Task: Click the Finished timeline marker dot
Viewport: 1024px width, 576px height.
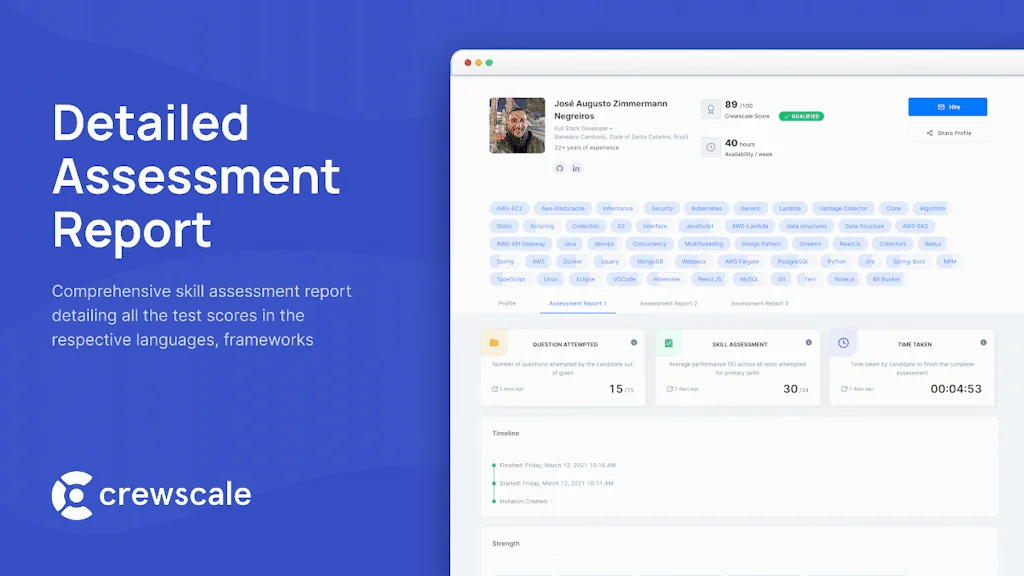Action: [x=494, y=466]
